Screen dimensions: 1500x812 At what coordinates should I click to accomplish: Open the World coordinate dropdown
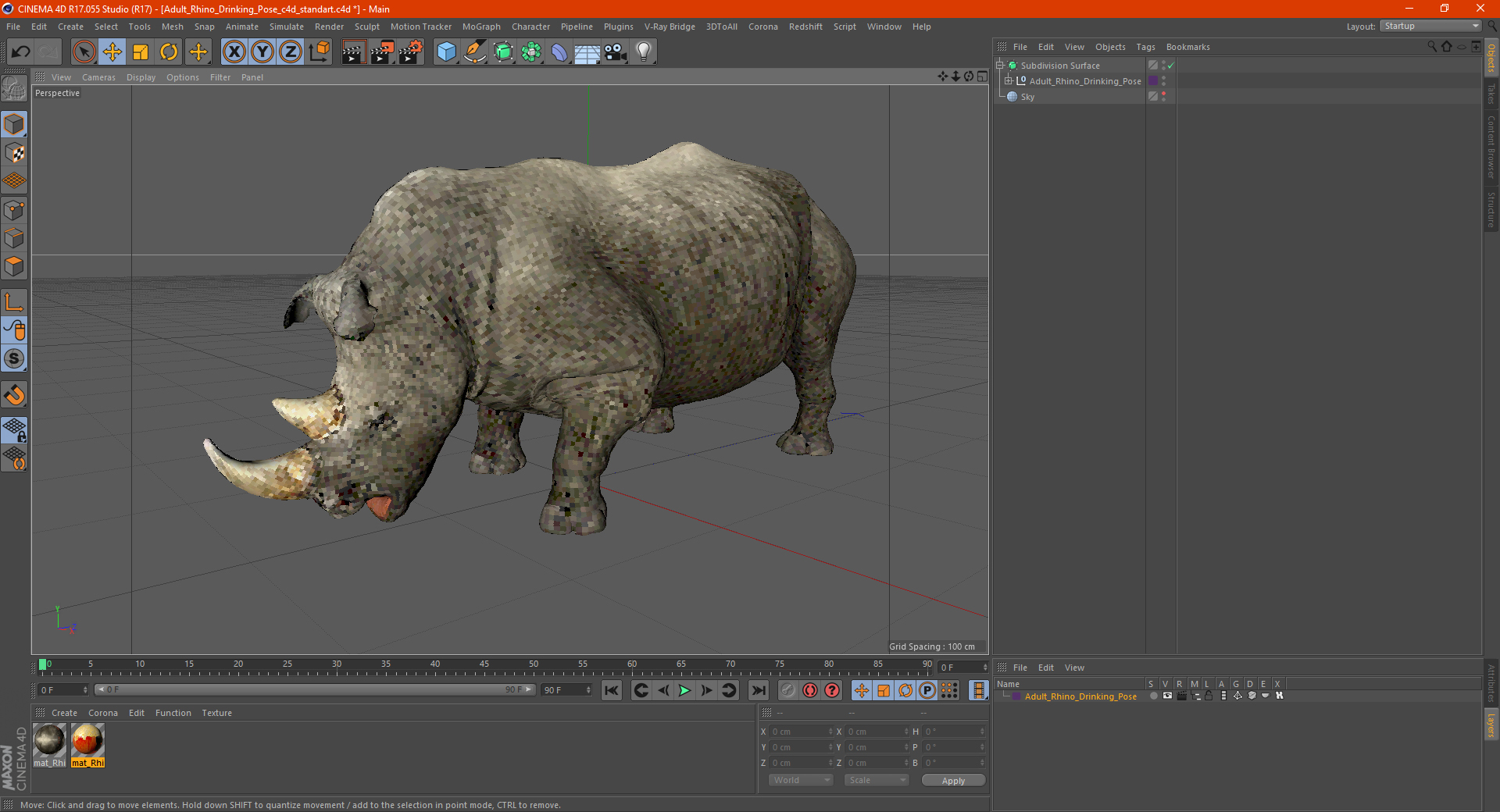point(801,780)
